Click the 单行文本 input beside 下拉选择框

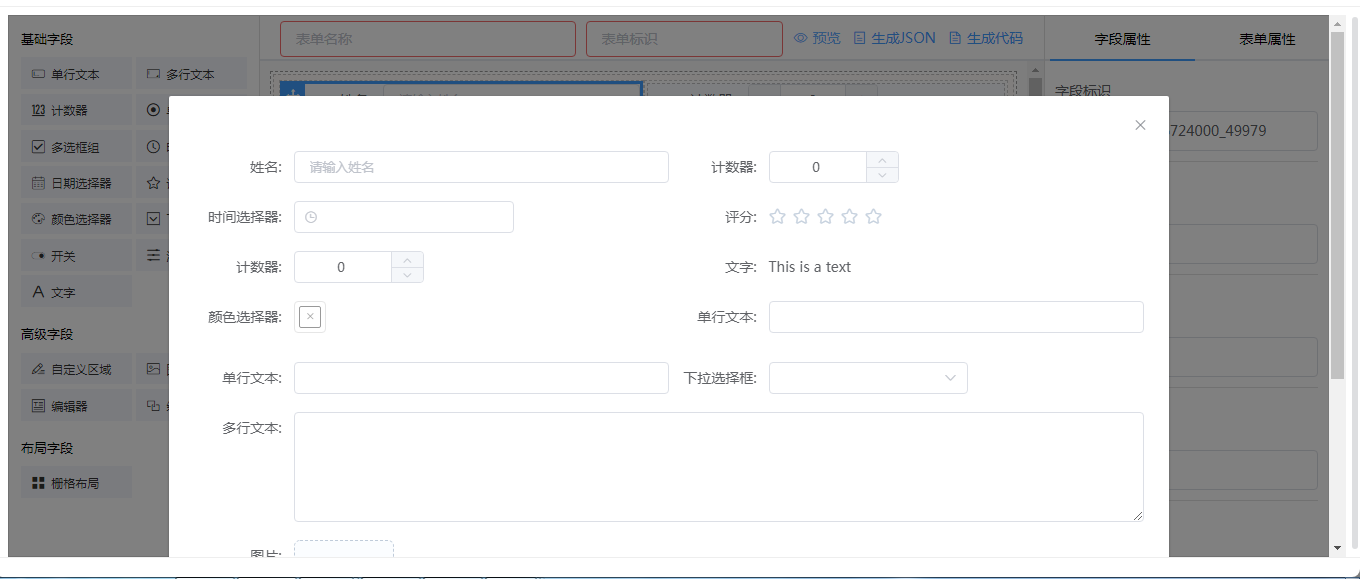click(481, 378)
